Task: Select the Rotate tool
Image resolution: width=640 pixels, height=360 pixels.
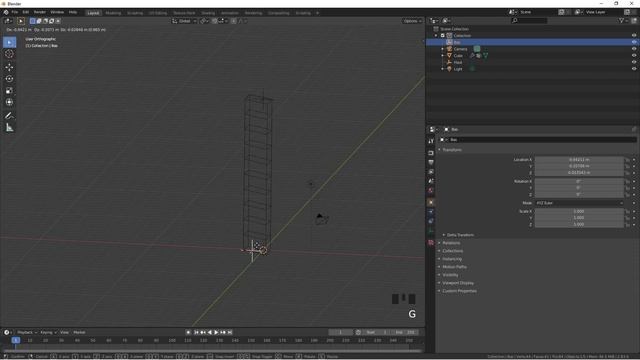Action: [9, 79]
